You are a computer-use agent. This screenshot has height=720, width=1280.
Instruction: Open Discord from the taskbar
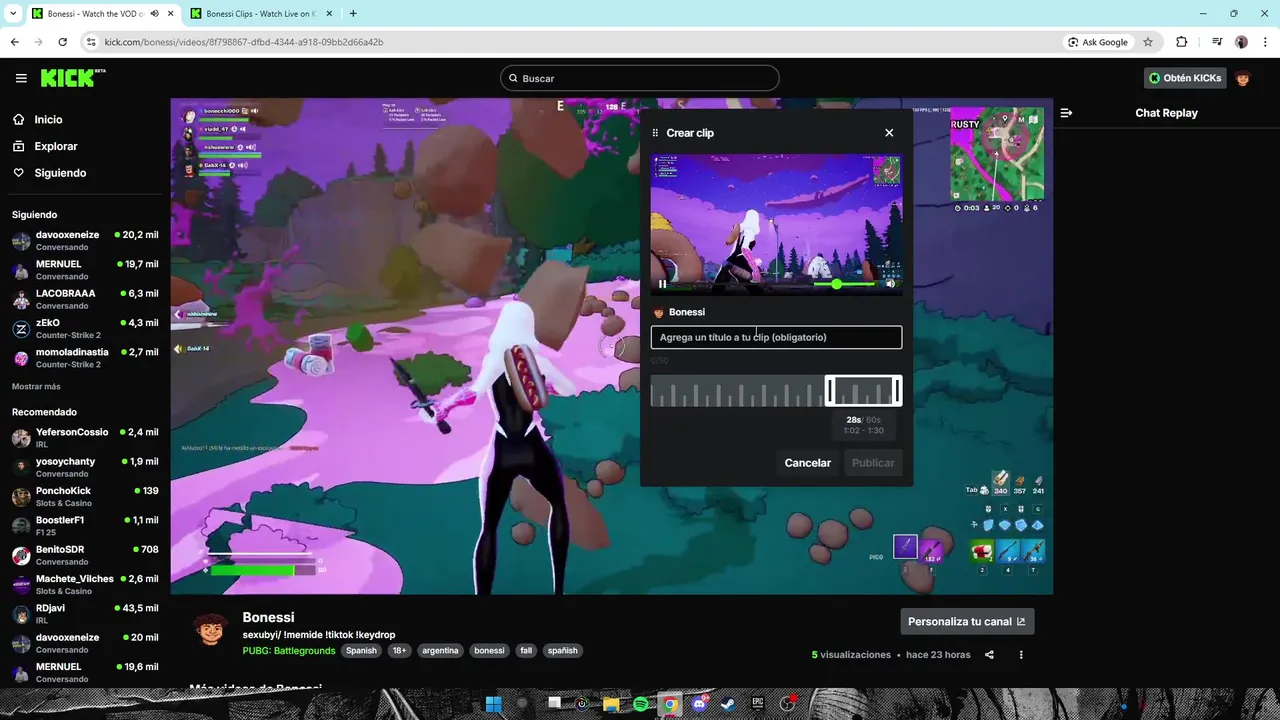(700, 704)
